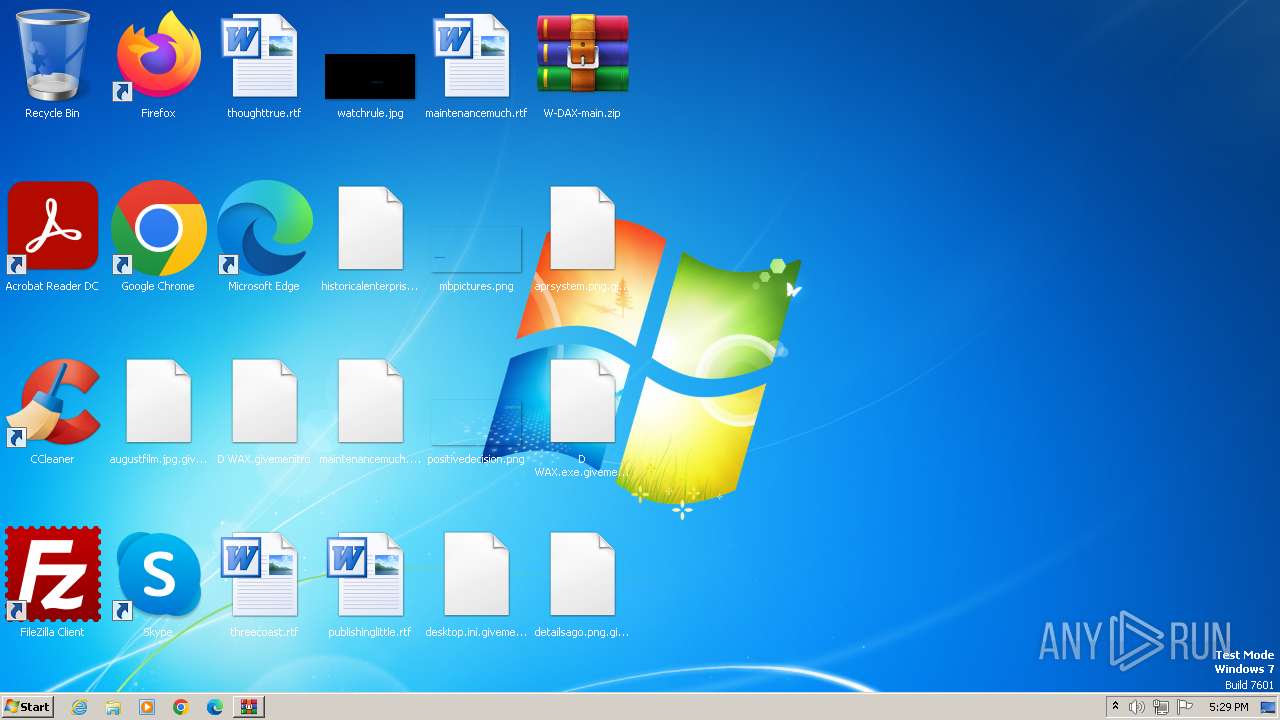Select the augustfilm.jpg.giv... file
Viewport: 1280px width, 720px height.
pyautogui.click(x=158, y=411)
